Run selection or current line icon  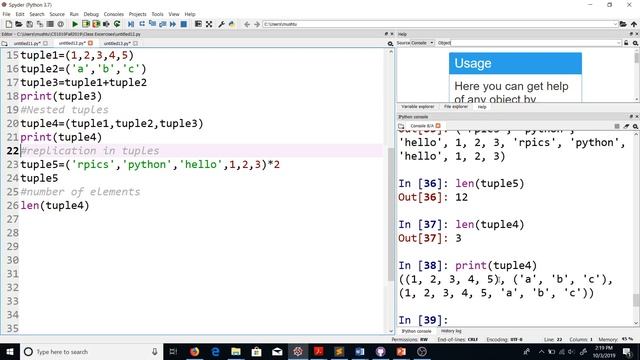(107, 24)
